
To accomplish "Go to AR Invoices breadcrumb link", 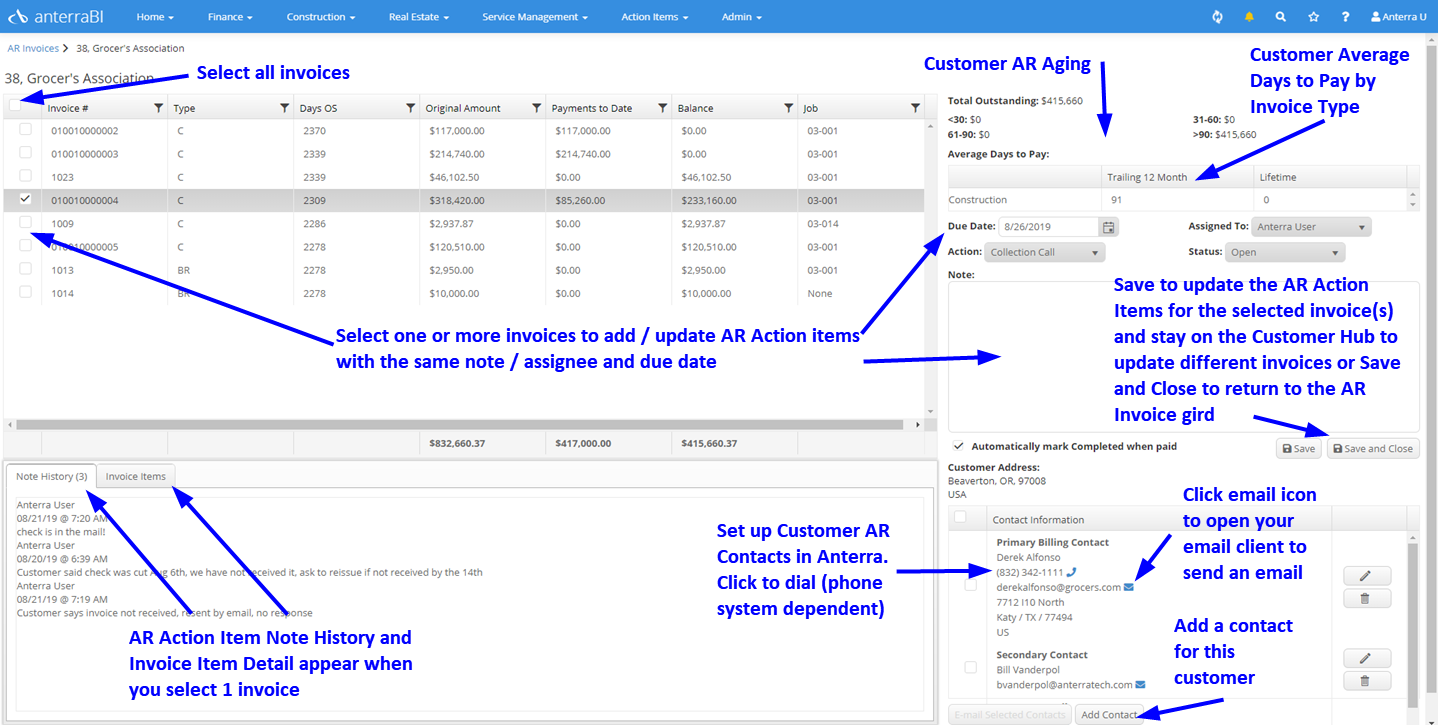I will 33,48.
